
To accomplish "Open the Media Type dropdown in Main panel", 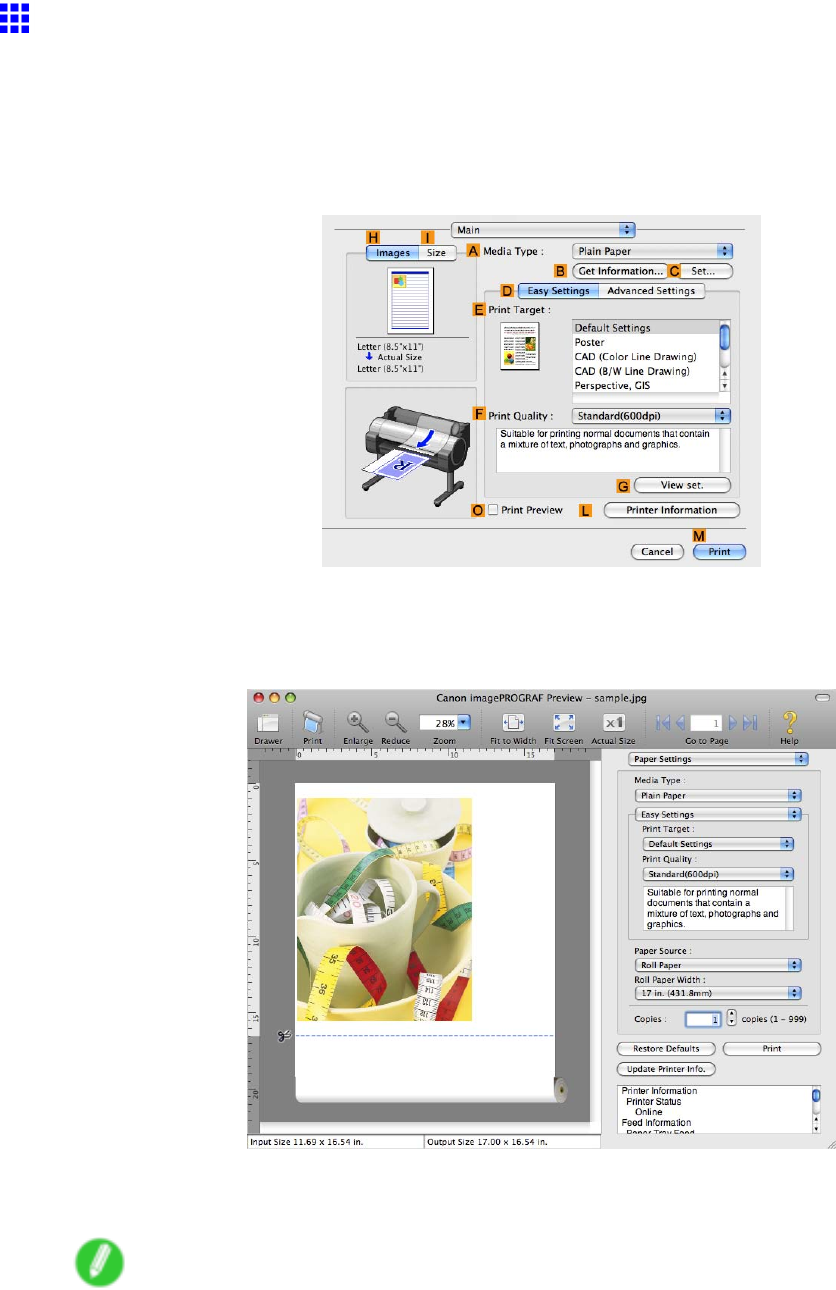I will tap(652, 251).
